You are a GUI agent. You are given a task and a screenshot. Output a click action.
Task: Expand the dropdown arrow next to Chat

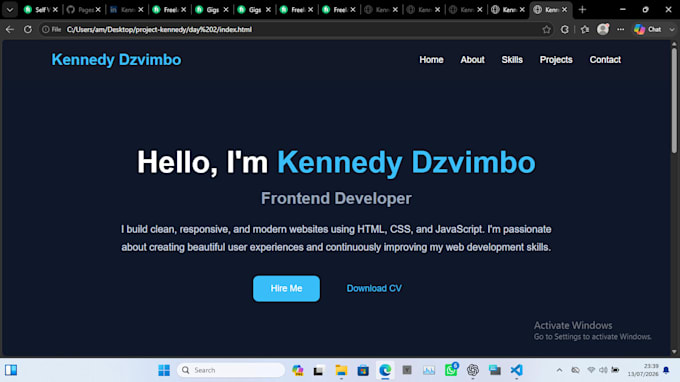pos(672,29)
